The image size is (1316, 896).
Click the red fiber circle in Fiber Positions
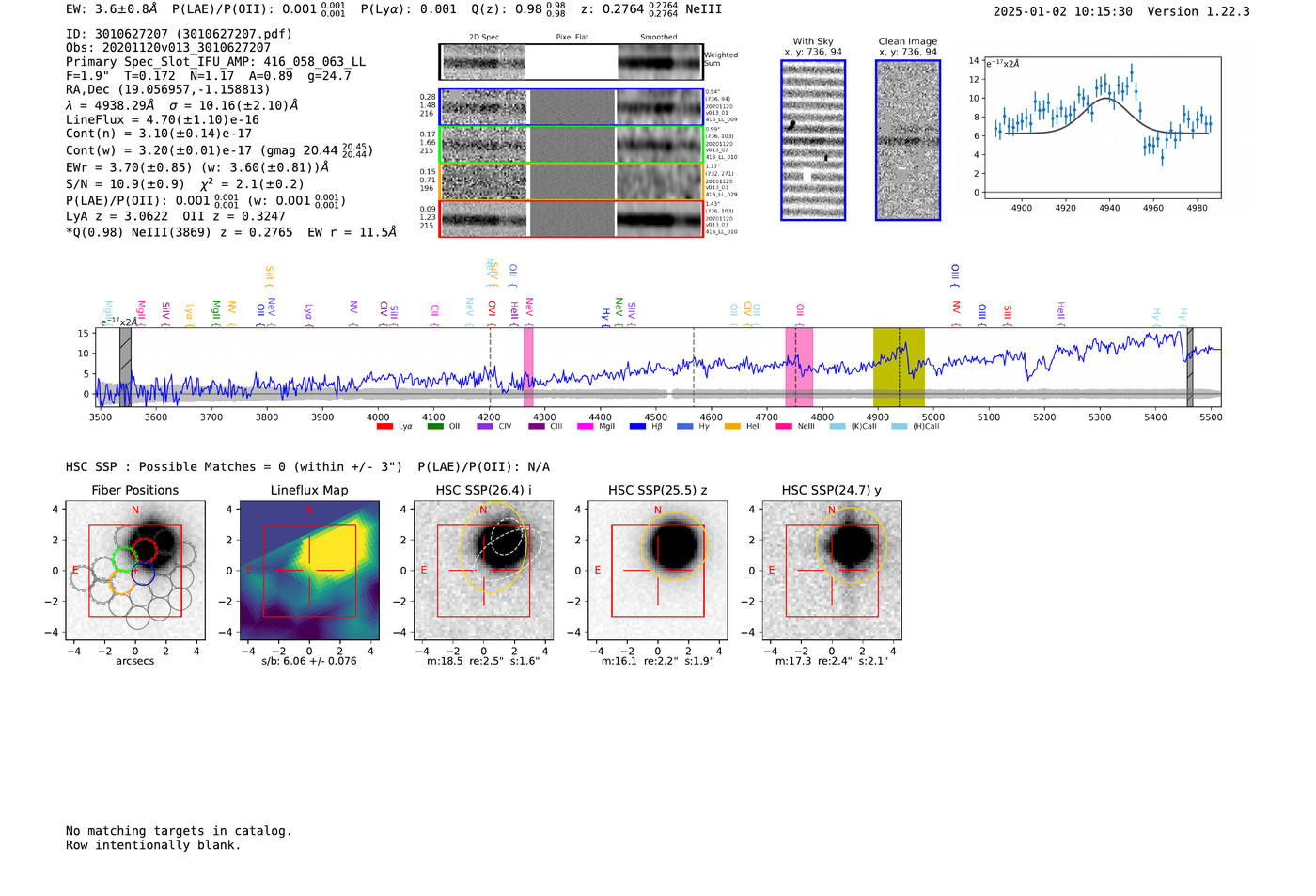[145, 551]
